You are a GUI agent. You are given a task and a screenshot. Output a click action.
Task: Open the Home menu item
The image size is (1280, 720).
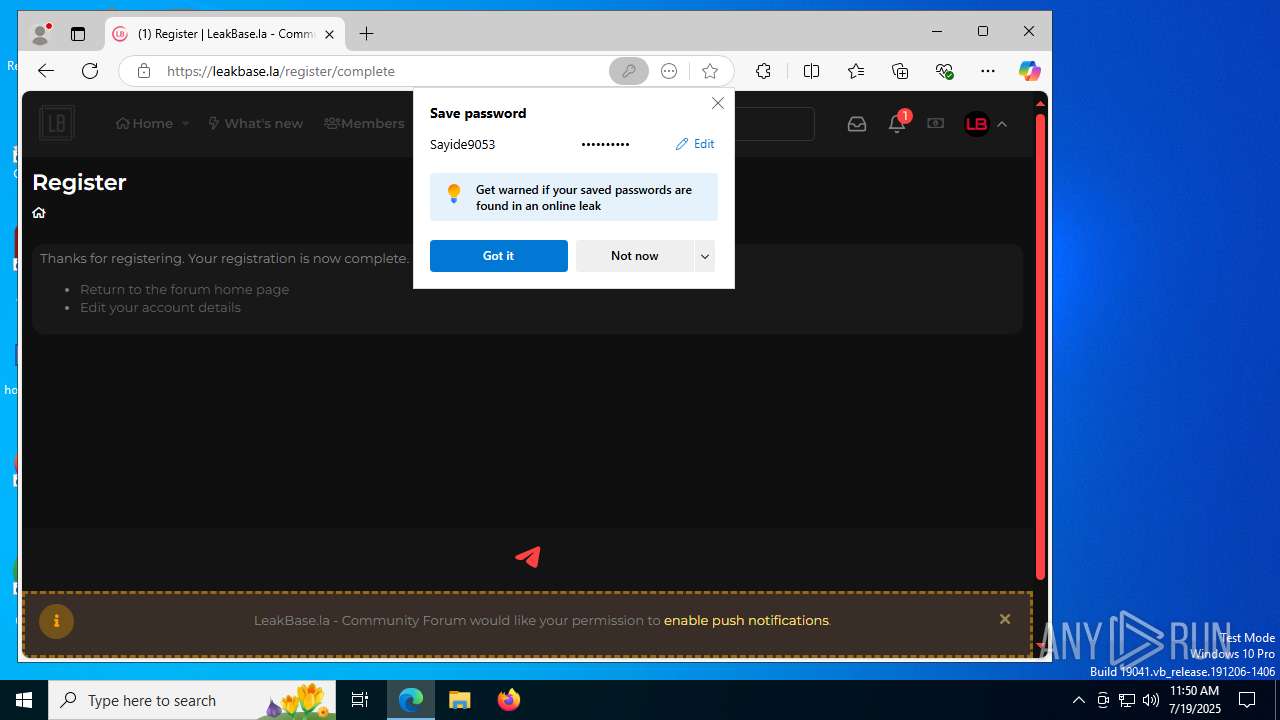click(145, 124)
